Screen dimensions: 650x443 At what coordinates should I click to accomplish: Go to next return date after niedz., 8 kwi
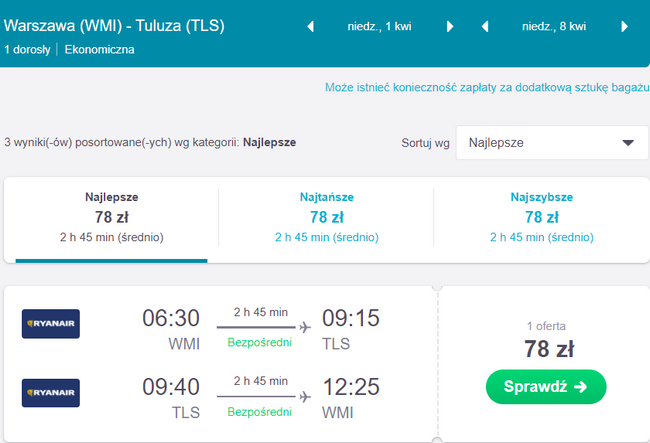click(624, 27)
